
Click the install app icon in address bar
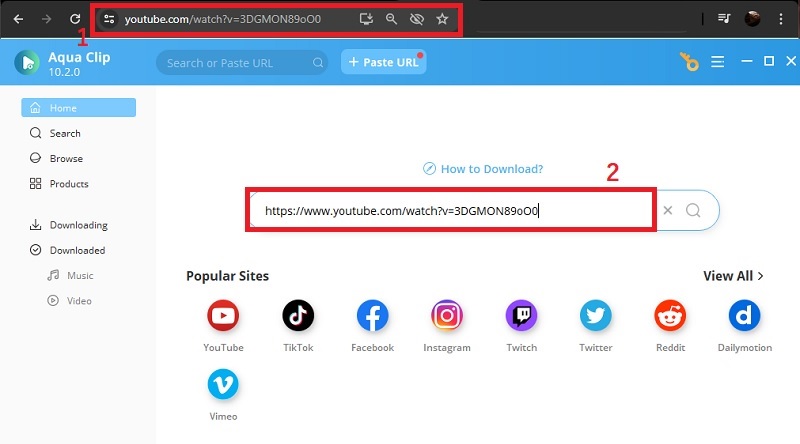click(x=366, y=19)
